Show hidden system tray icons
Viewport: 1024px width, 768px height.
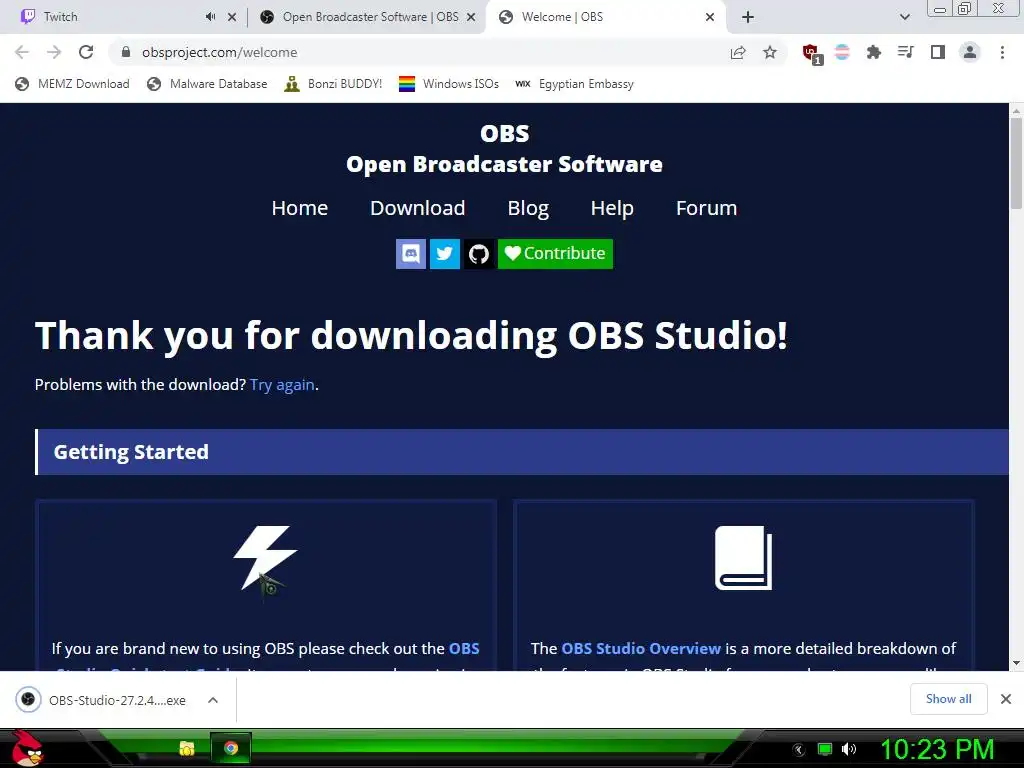pos(799,750)
